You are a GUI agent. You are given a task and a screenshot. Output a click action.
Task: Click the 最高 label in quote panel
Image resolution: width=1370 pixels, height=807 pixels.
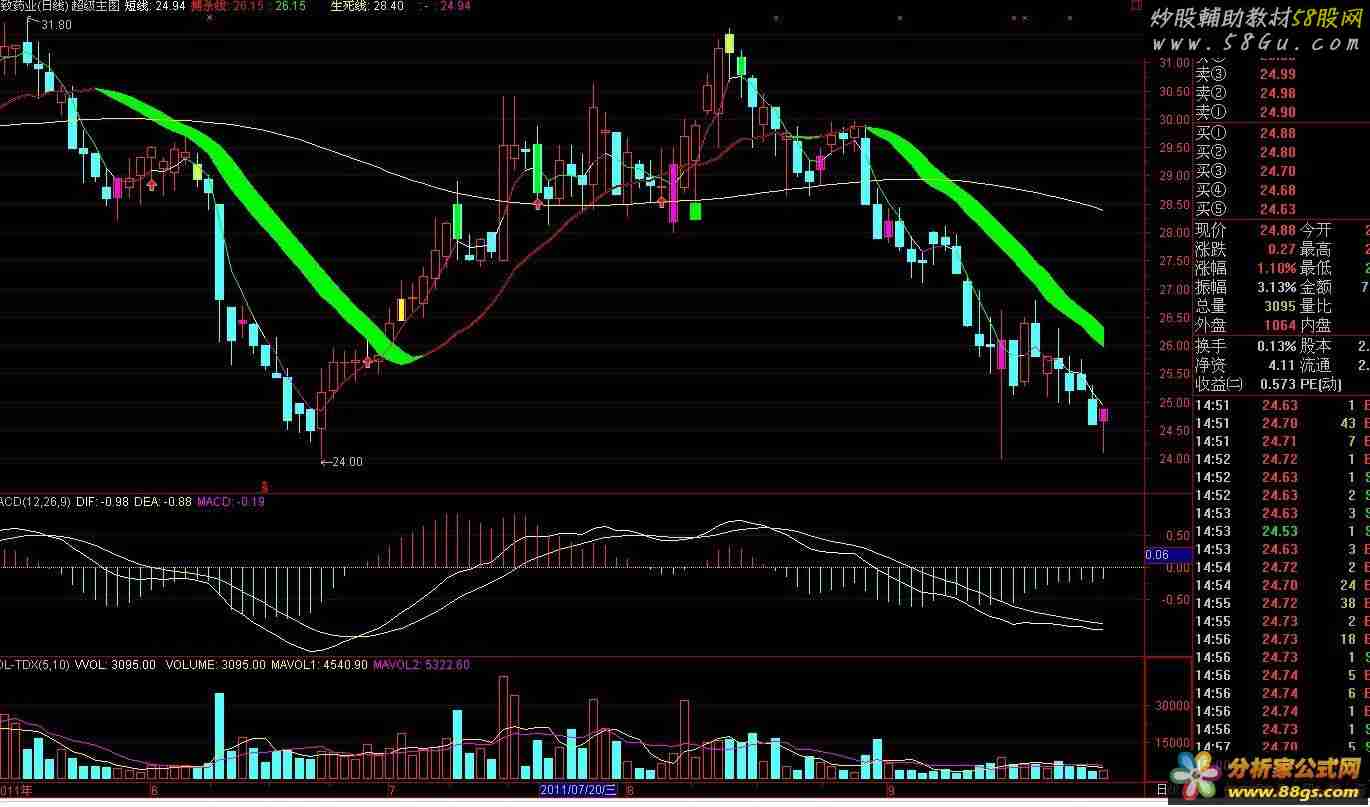(1315, 249)
